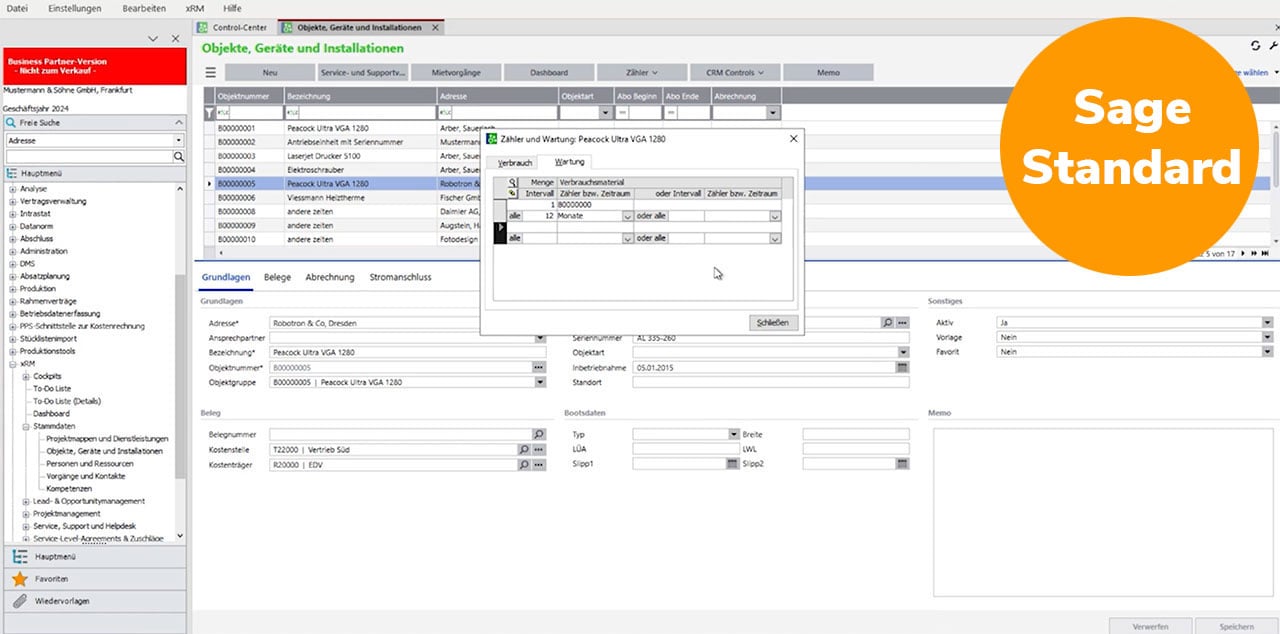The width and height of the screenshot is (1280, 634).
Task: Open the Favorit dropdown under Sonstiges
Action: pos(1267,352)
